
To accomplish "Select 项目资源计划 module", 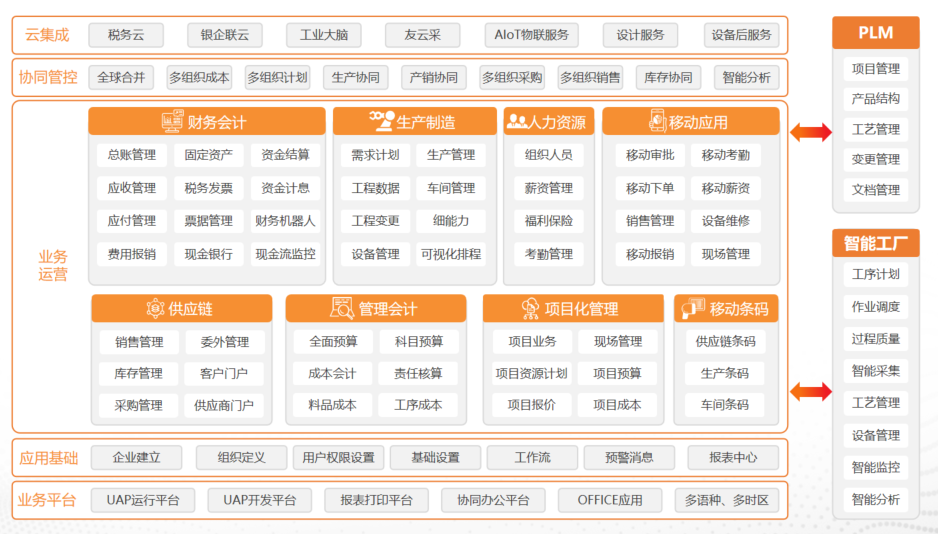I will (531, 374).
